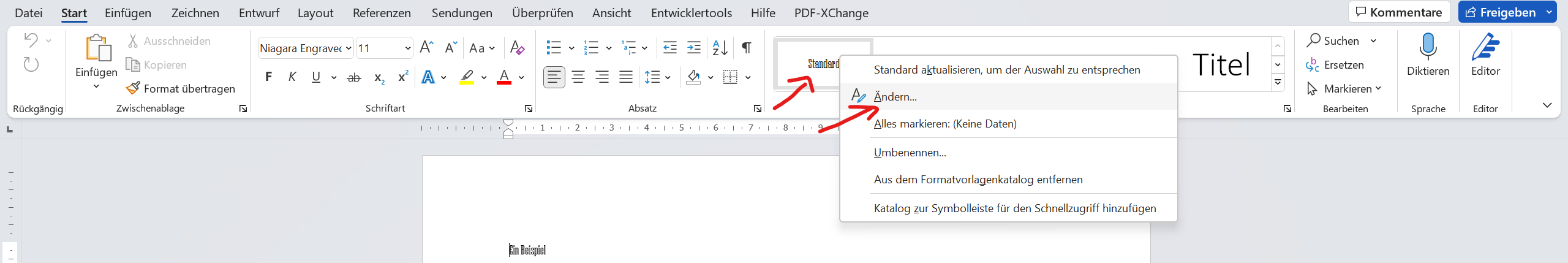Click the text effects glowing A icon

click(x=428, y=77)
